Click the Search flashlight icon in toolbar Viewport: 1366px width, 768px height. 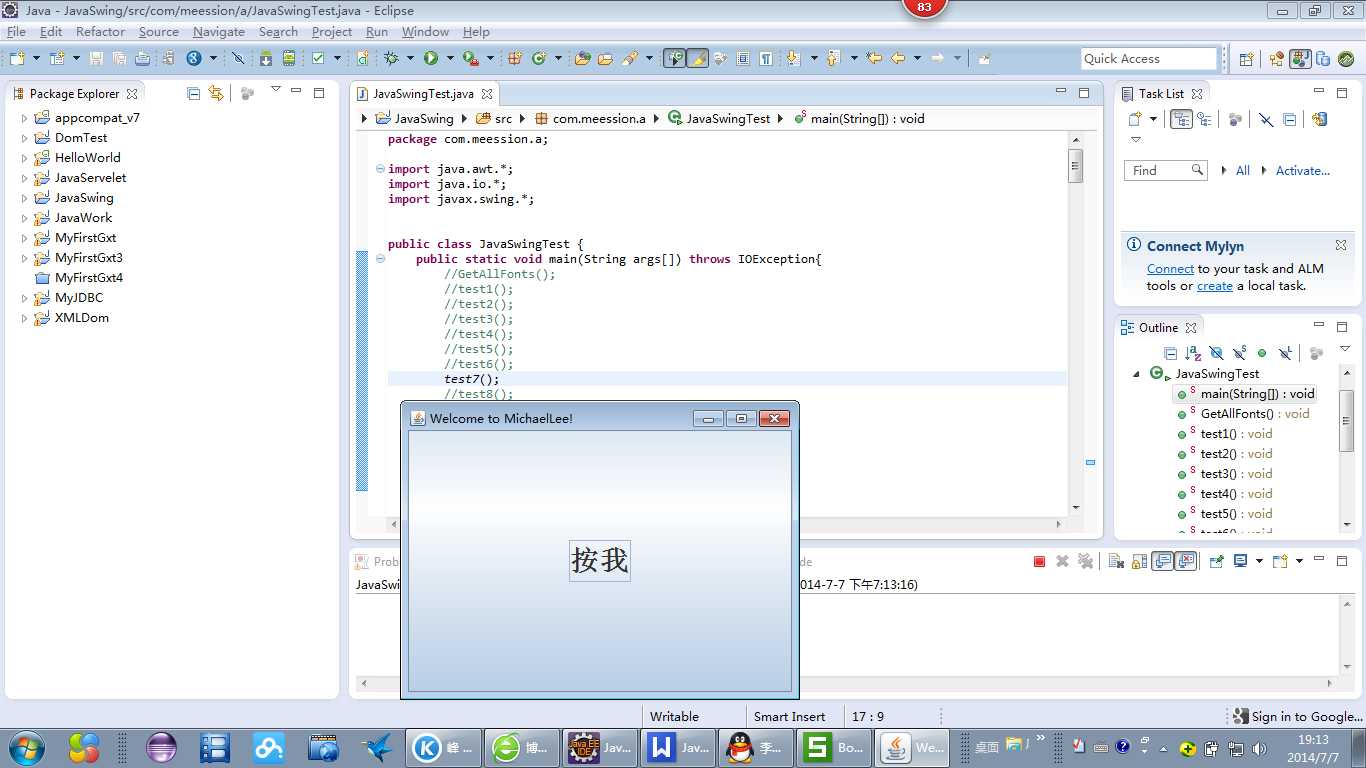click(x=629, y=59)
